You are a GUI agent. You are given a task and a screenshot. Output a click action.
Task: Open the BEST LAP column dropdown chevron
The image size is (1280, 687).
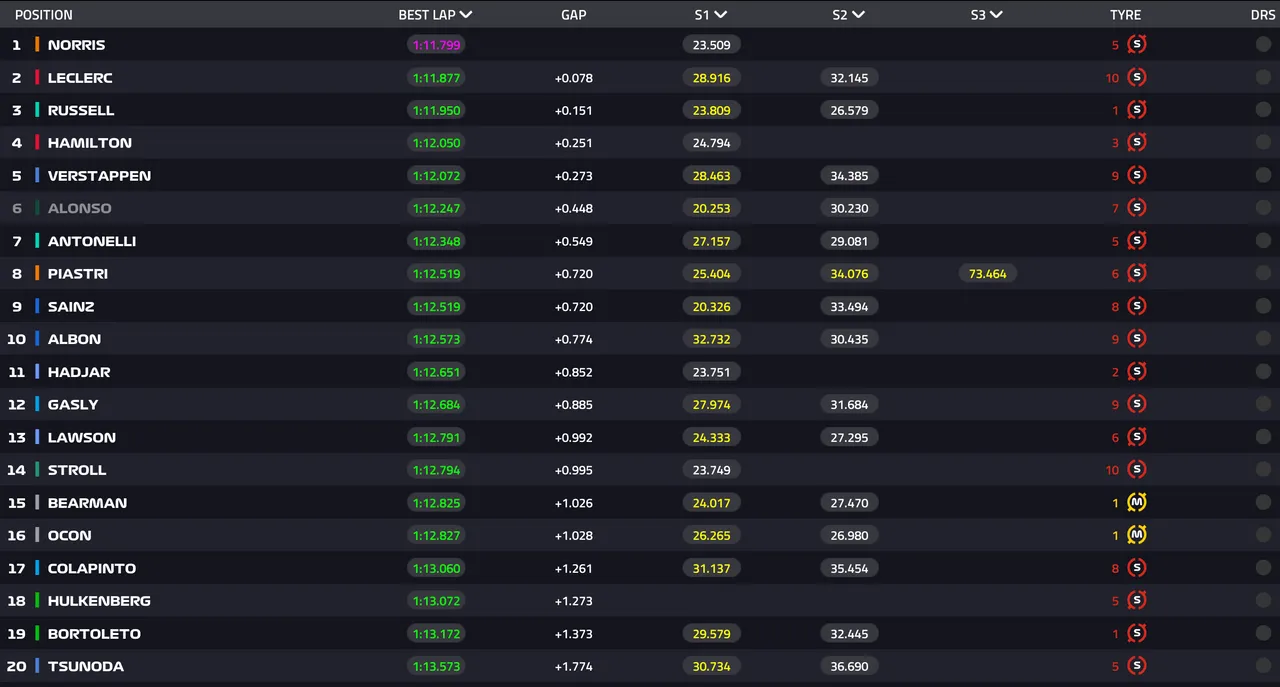click(466, 15)
